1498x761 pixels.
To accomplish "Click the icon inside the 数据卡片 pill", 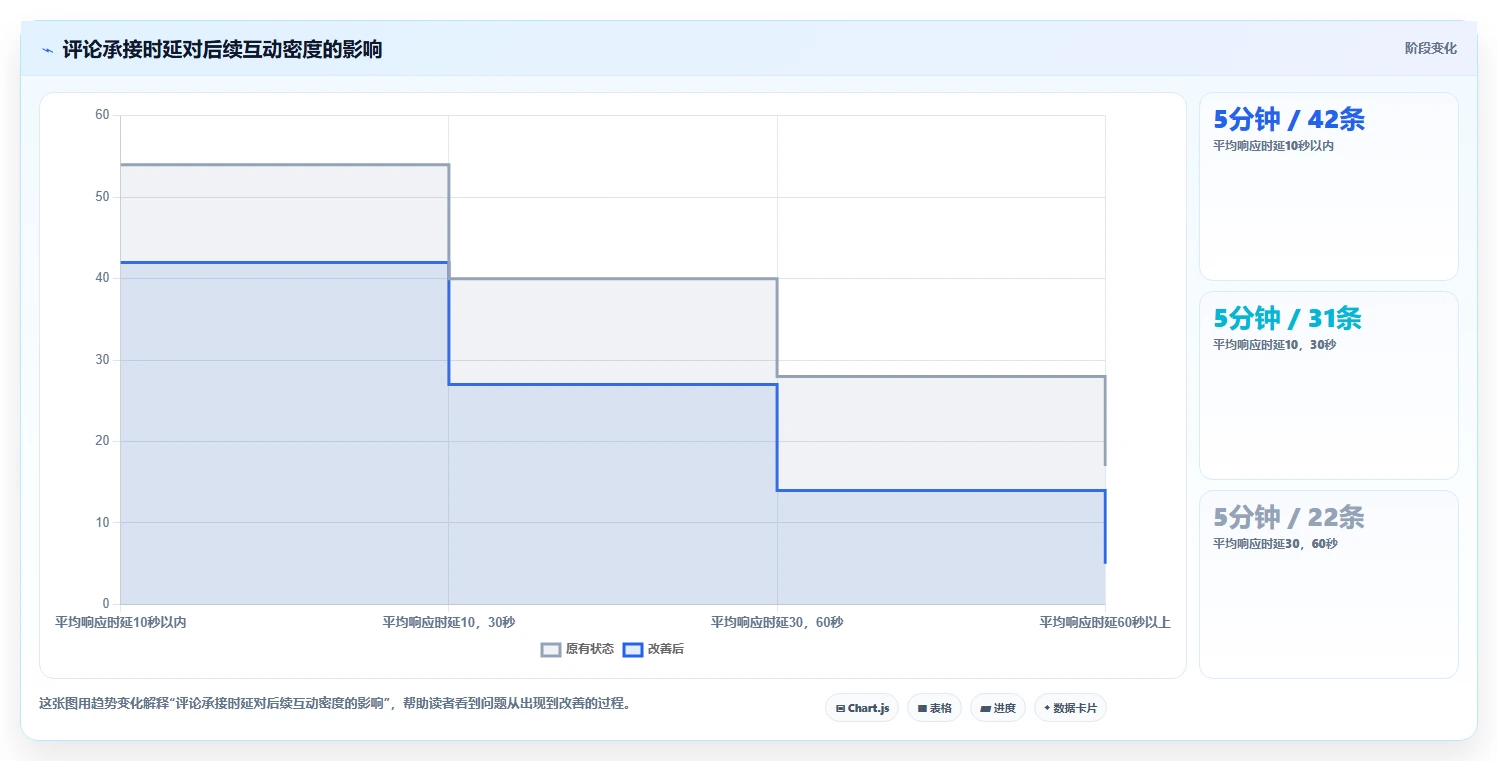I will point(1047,708).
